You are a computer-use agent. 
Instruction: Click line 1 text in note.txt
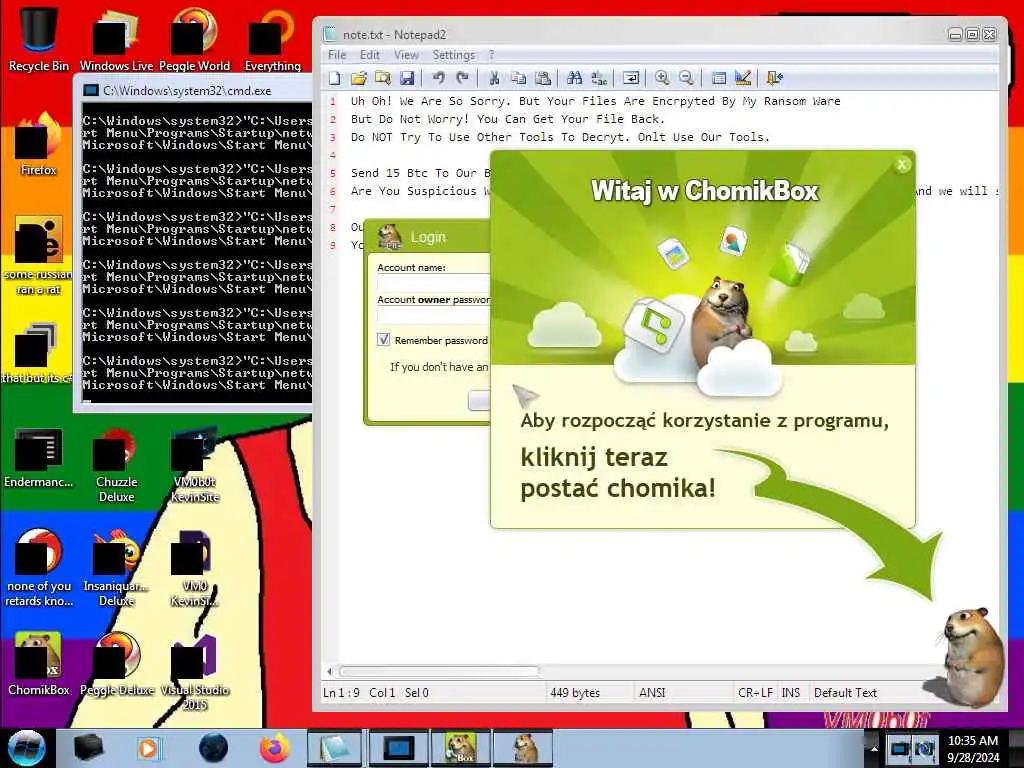click(596, 101)
